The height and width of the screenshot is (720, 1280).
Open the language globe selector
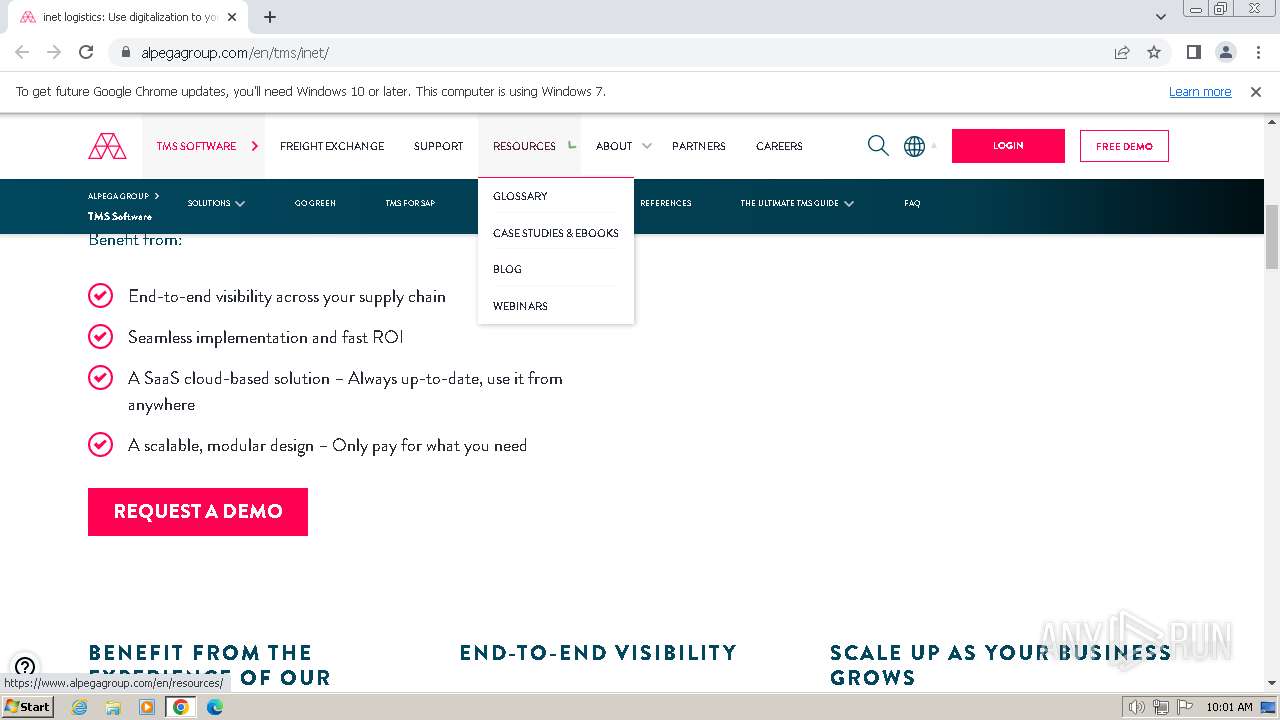pos(914,146)
